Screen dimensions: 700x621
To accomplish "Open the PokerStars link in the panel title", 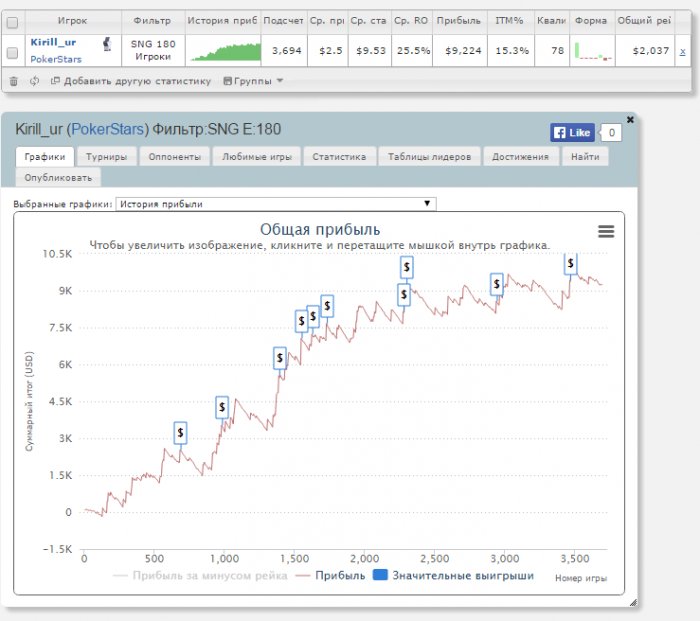I will pos(107,130).
